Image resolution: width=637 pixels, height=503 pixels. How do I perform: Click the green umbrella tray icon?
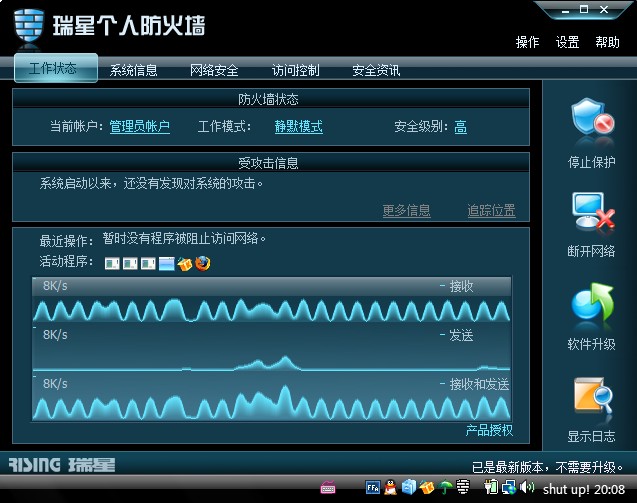pyautogui.click(x=445, y=487)
